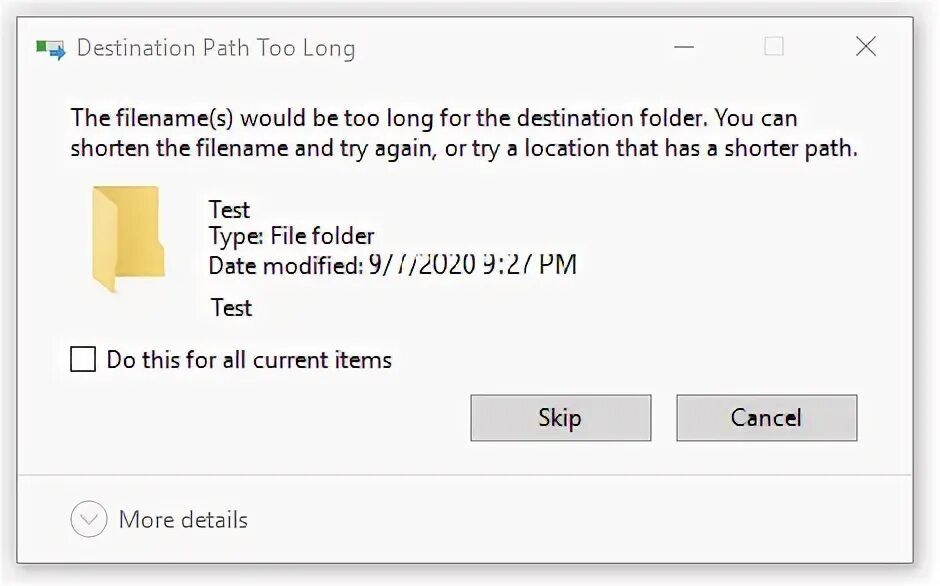Click the 'Destination Path Too Long' title text
Viewport: 940px width, 586px height.
(215, 48)
